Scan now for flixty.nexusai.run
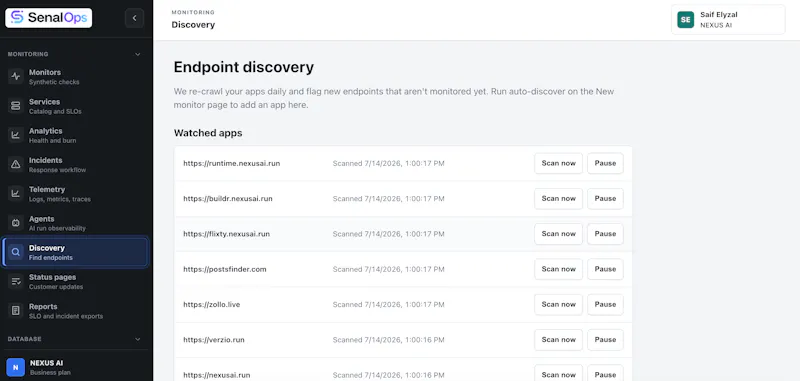 pos(558,234)
